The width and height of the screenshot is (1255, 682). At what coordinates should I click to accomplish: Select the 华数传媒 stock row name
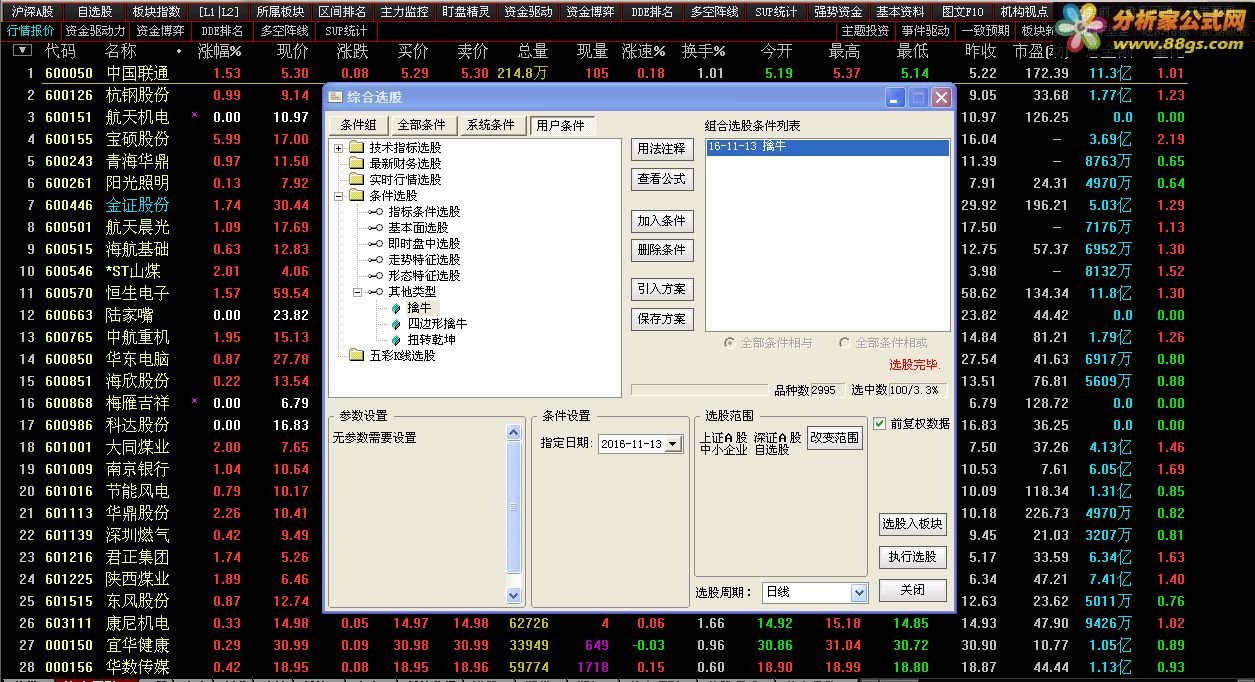[137, 667]
